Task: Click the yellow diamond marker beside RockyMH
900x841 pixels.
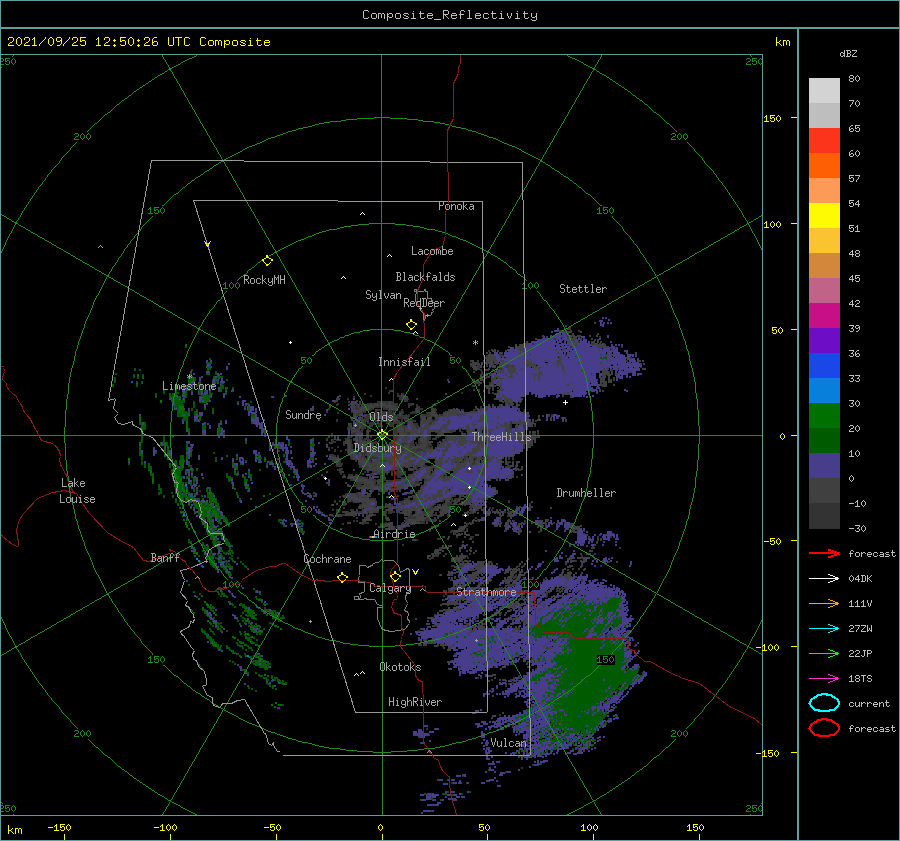Action: pyautogui.click(x=267, y=261)
